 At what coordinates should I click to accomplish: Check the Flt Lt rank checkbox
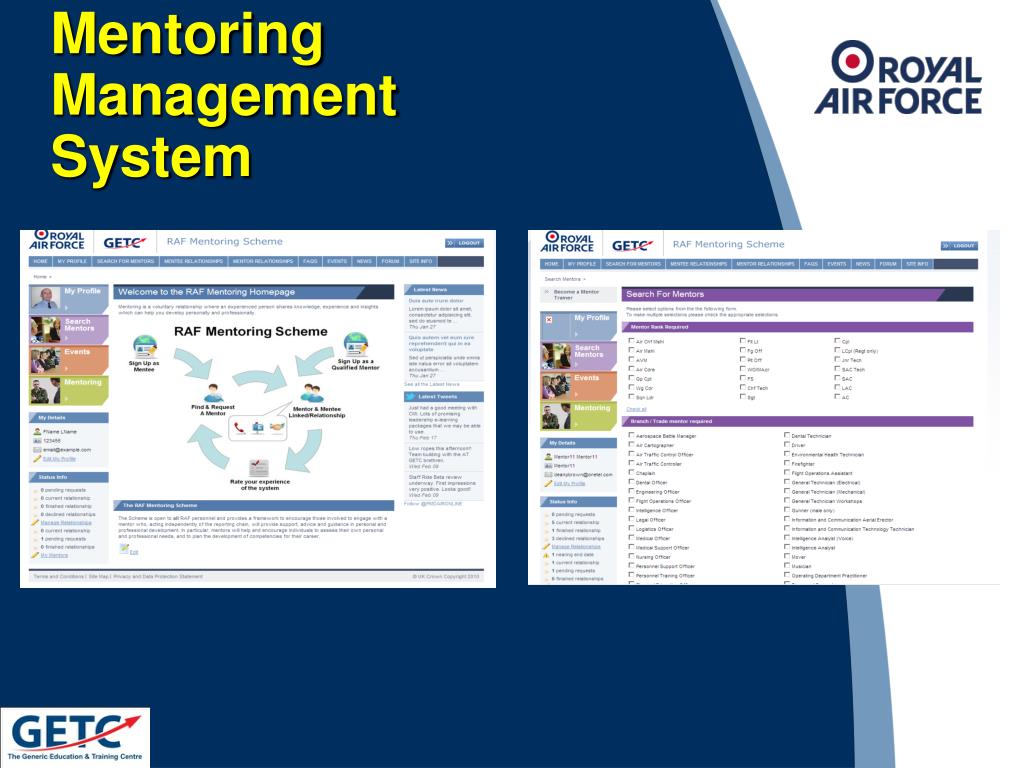(x=743, y=340)
